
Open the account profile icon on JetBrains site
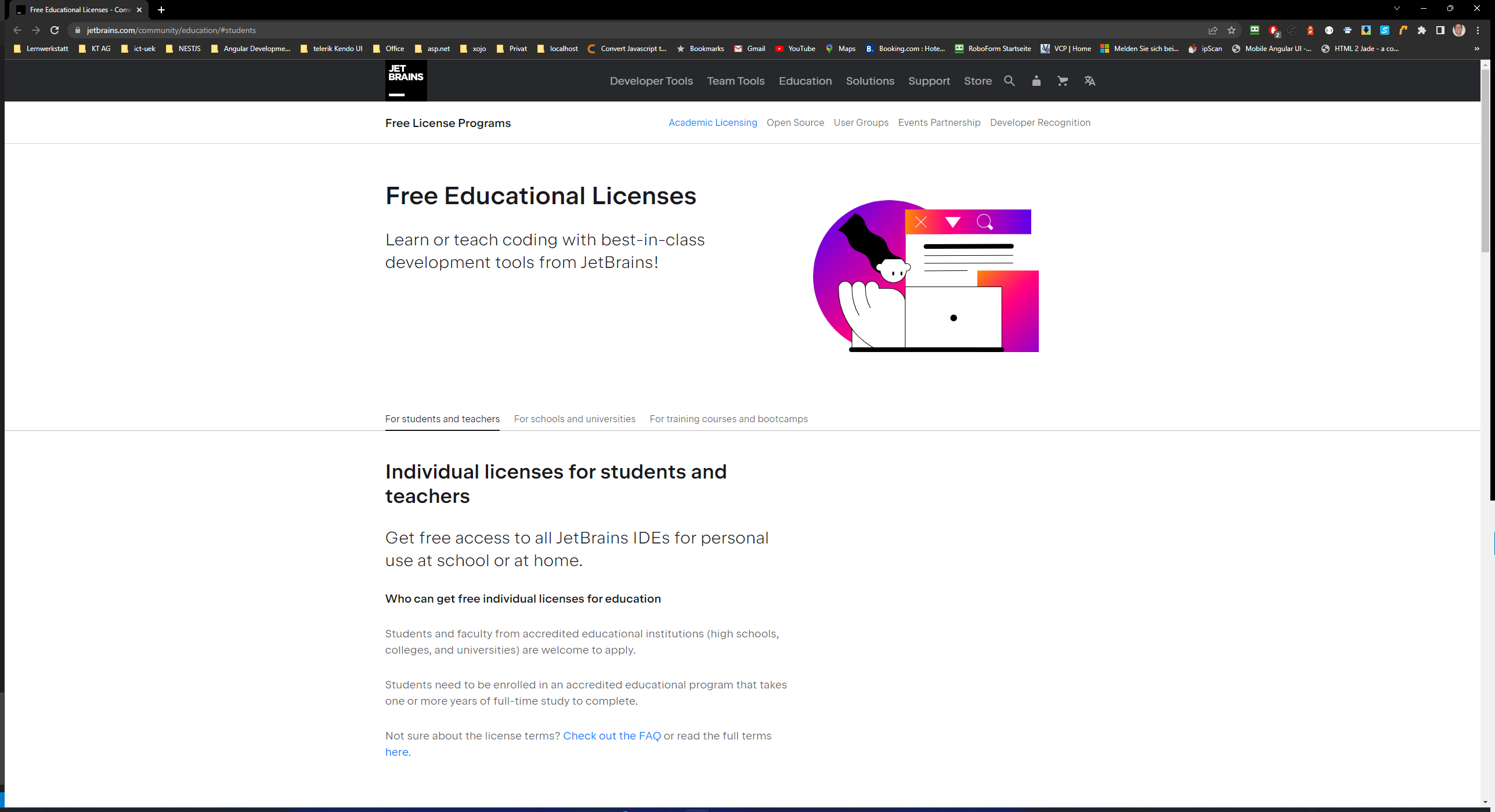pyautogui.click(x=1036, y=81)
